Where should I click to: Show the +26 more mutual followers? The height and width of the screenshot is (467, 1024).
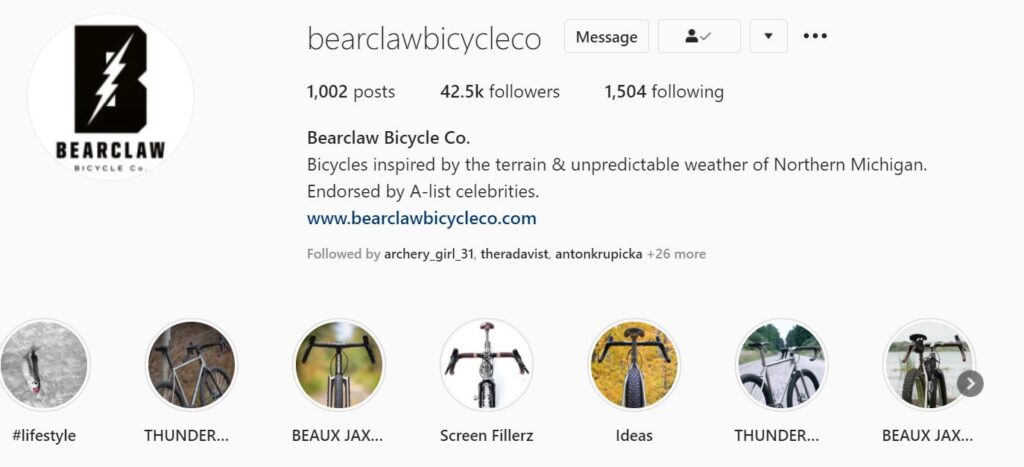[x=676, y=254]
